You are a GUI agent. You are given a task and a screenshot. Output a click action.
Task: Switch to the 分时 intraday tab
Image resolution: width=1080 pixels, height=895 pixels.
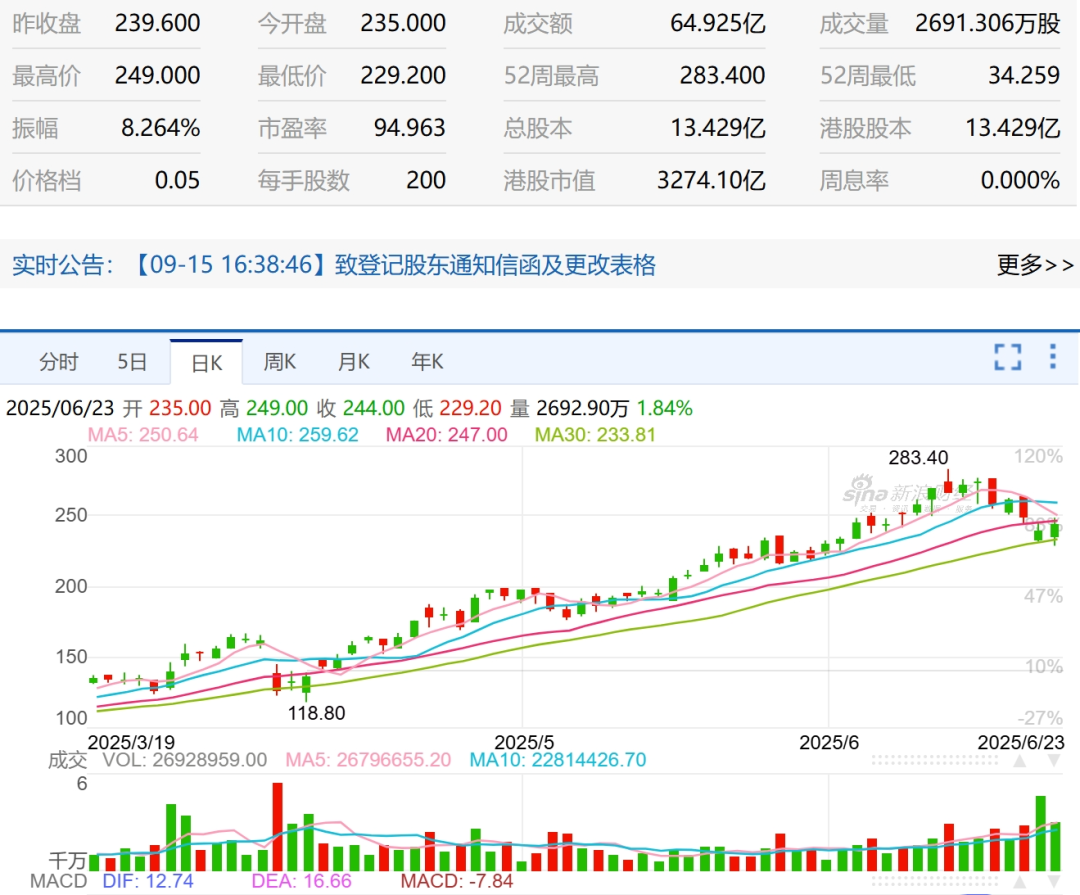point(59,362)
